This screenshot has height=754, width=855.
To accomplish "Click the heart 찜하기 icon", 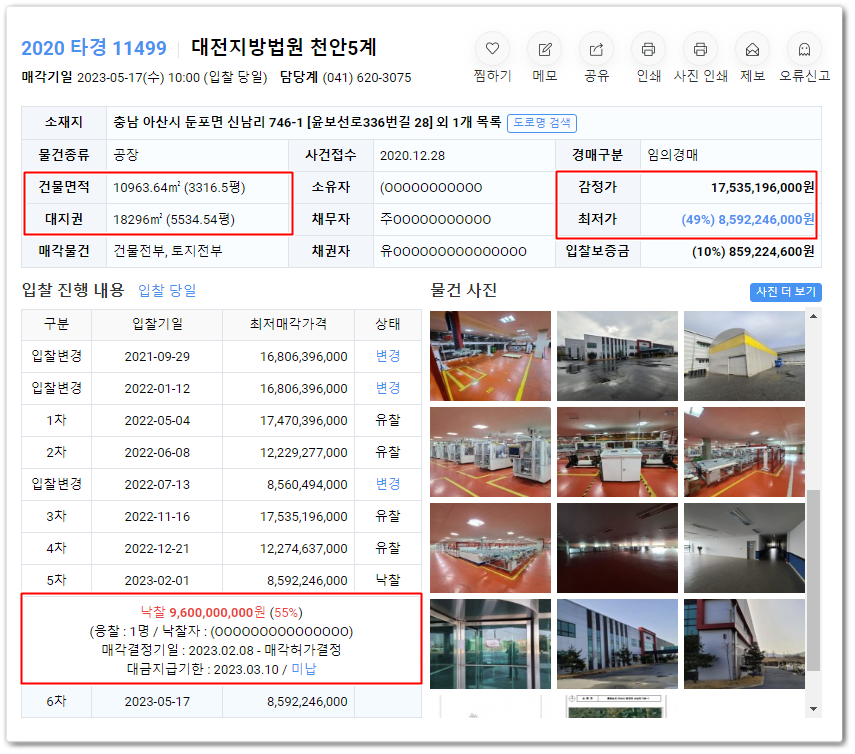I will point(493,50).
